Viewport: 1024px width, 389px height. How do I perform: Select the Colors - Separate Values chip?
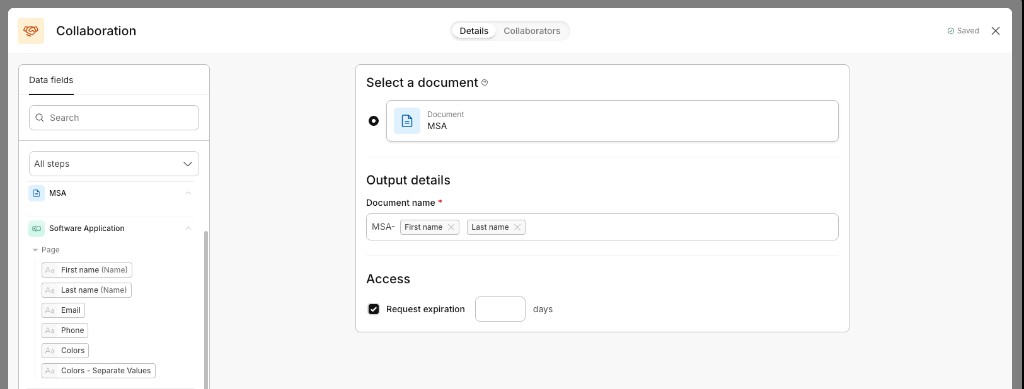point(99,371)
